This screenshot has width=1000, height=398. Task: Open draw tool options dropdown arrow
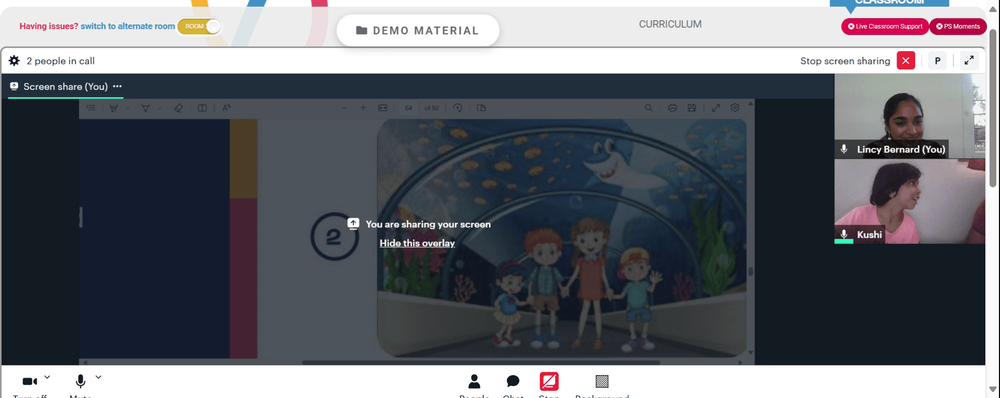(159, 108)
